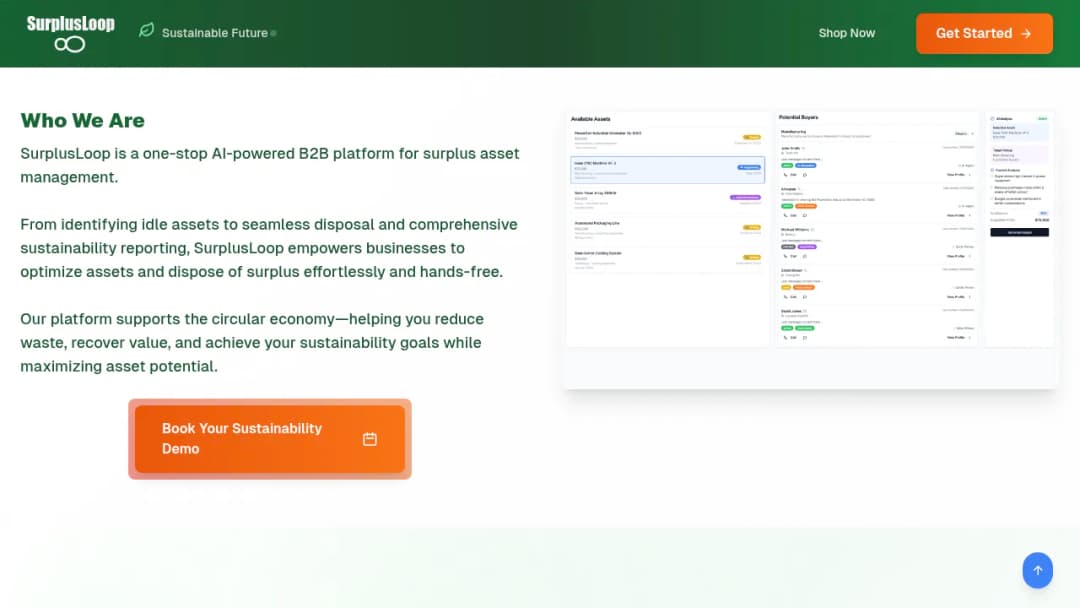Screen dimensions: 1080x608
Task: Click the Get Started button
Action: [984, 33]
